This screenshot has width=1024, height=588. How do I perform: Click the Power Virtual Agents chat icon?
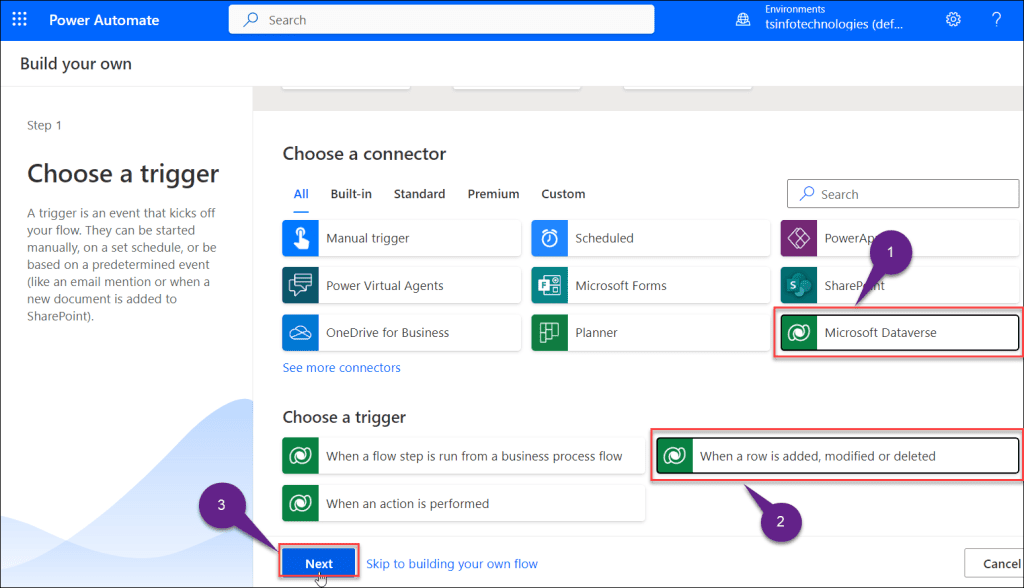click(300, 286)
